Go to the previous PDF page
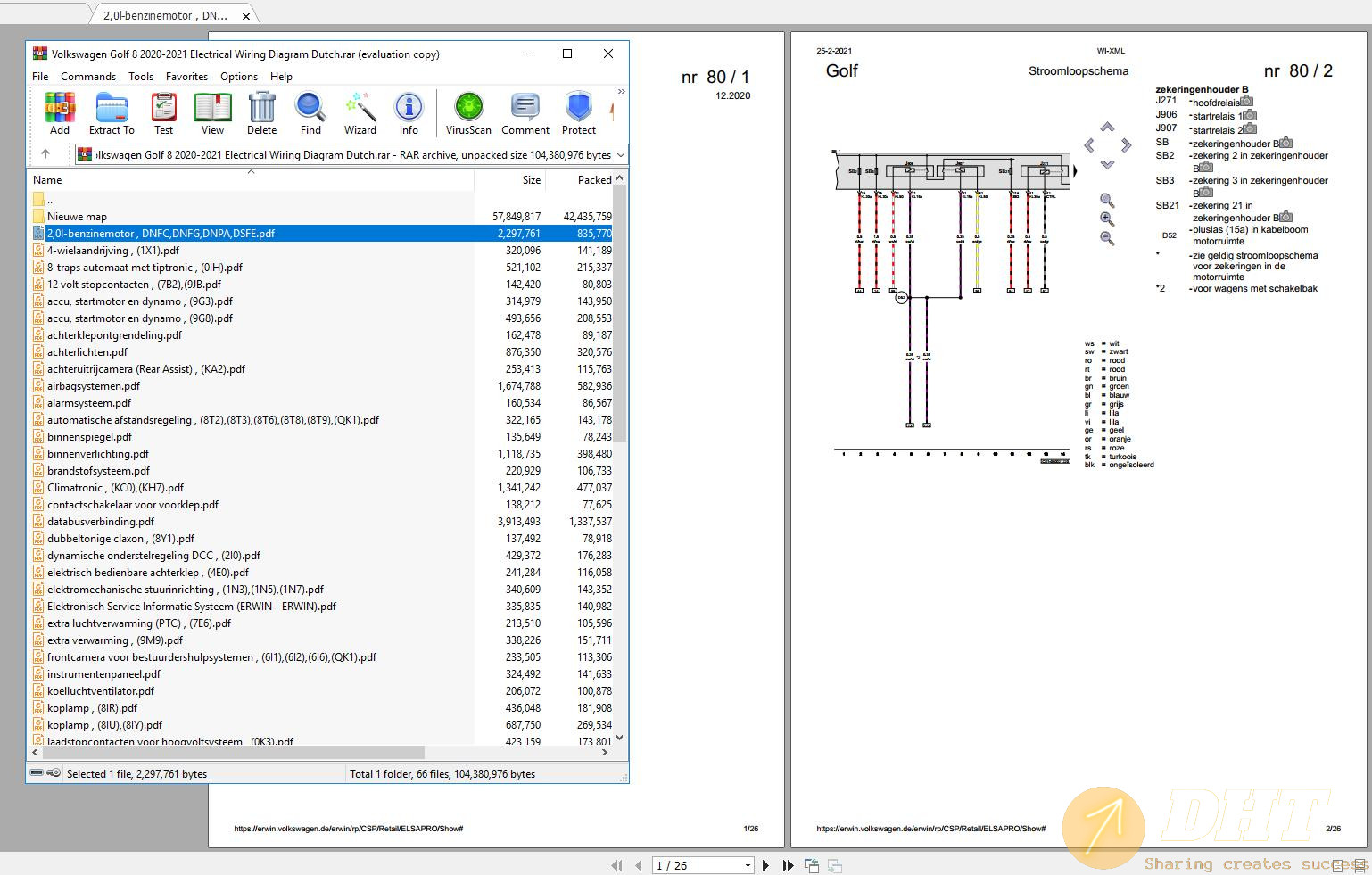The height and width of the screenshot is (875, 1372). click(x=638, y=865)
